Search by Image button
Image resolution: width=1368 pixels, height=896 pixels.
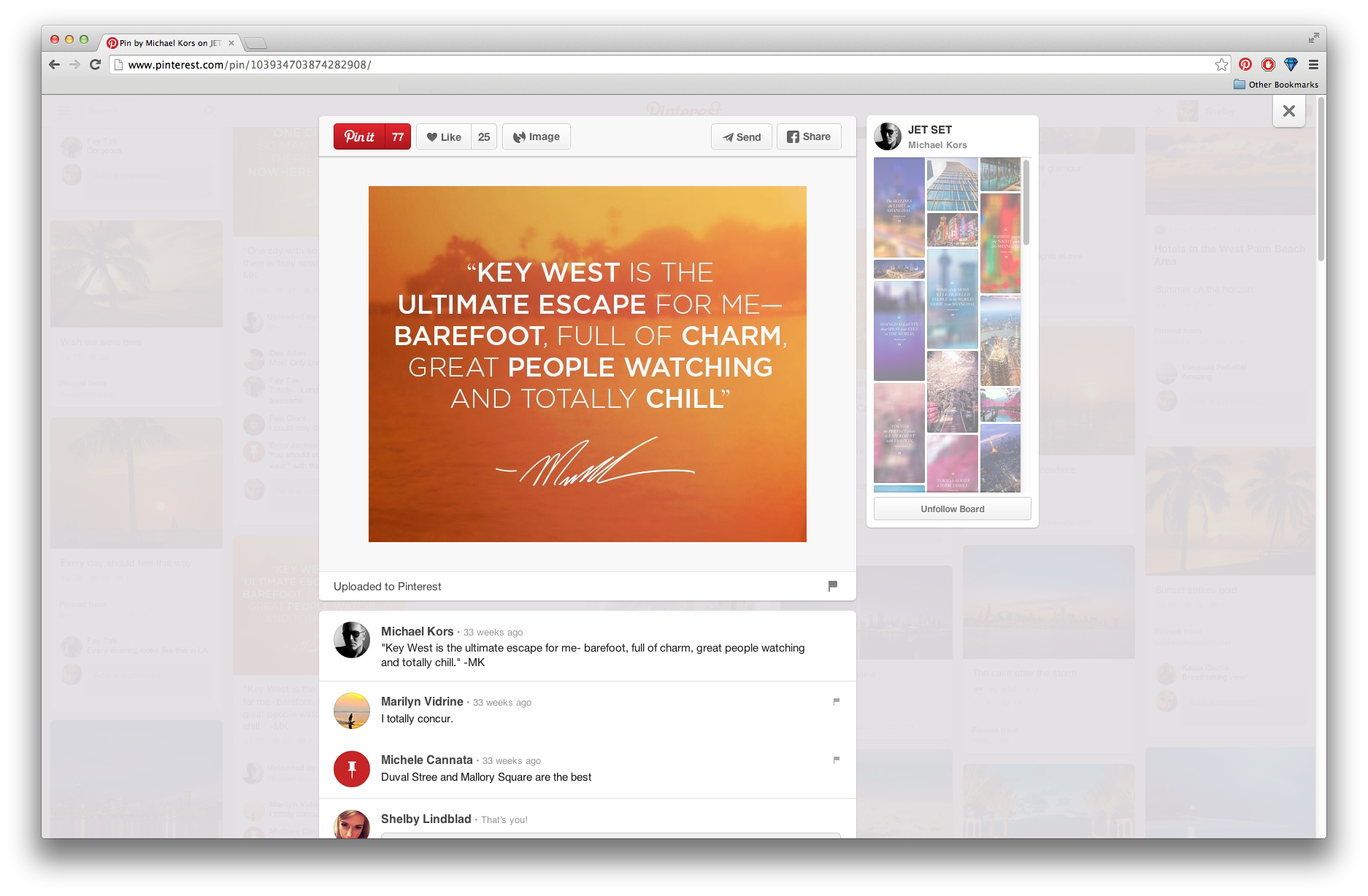point(537,136)
